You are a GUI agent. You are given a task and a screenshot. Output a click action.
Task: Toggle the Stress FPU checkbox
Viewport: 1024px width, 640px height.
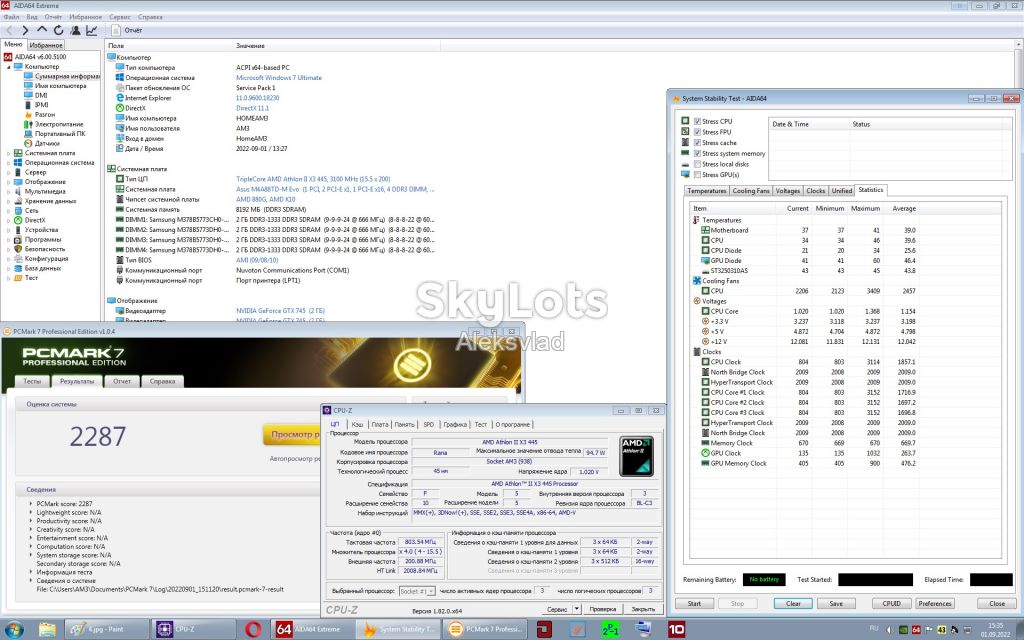tap(697, 132)
